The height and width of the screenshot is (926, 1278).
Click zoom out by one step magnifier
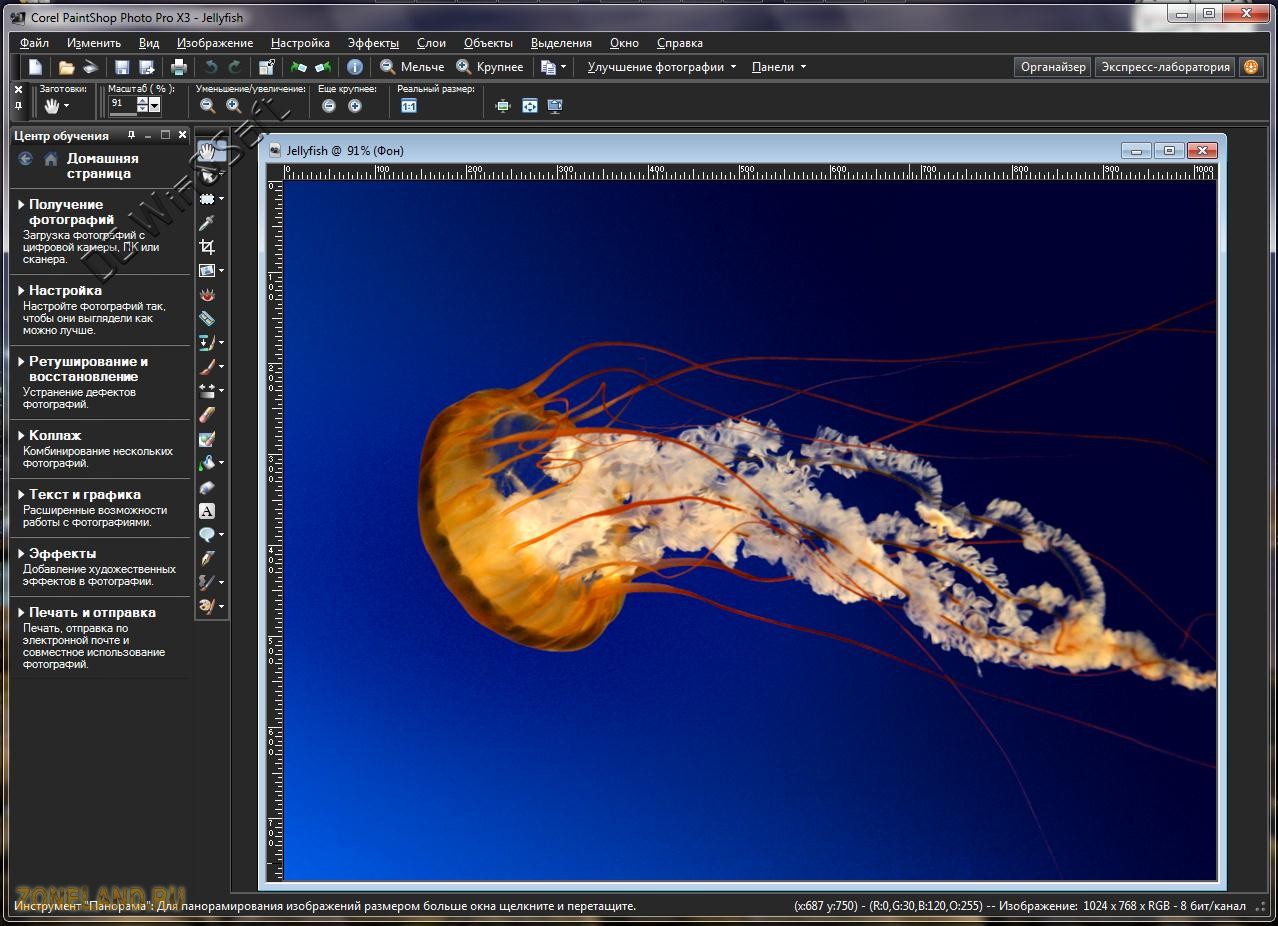tap(207, 106)
